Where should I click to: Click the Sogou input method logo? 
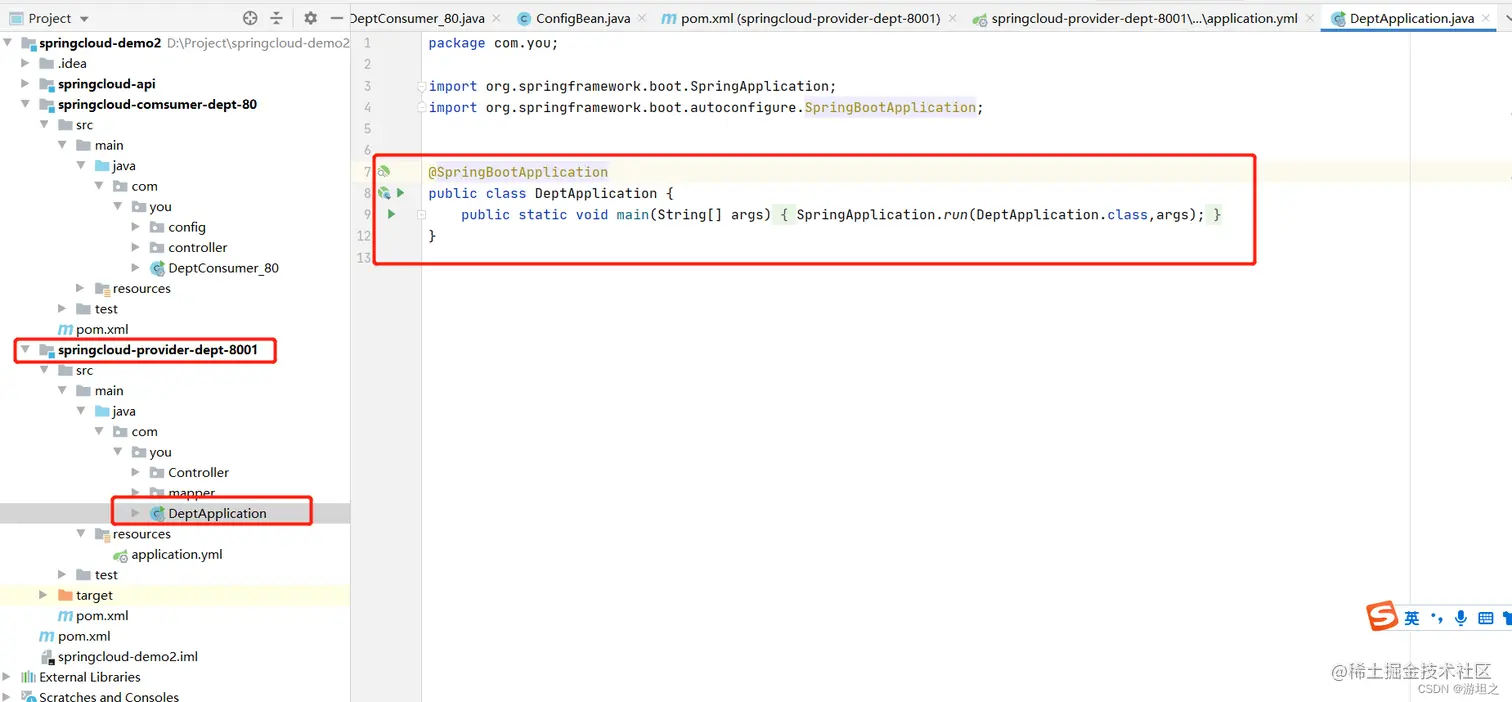(1382, 617)
